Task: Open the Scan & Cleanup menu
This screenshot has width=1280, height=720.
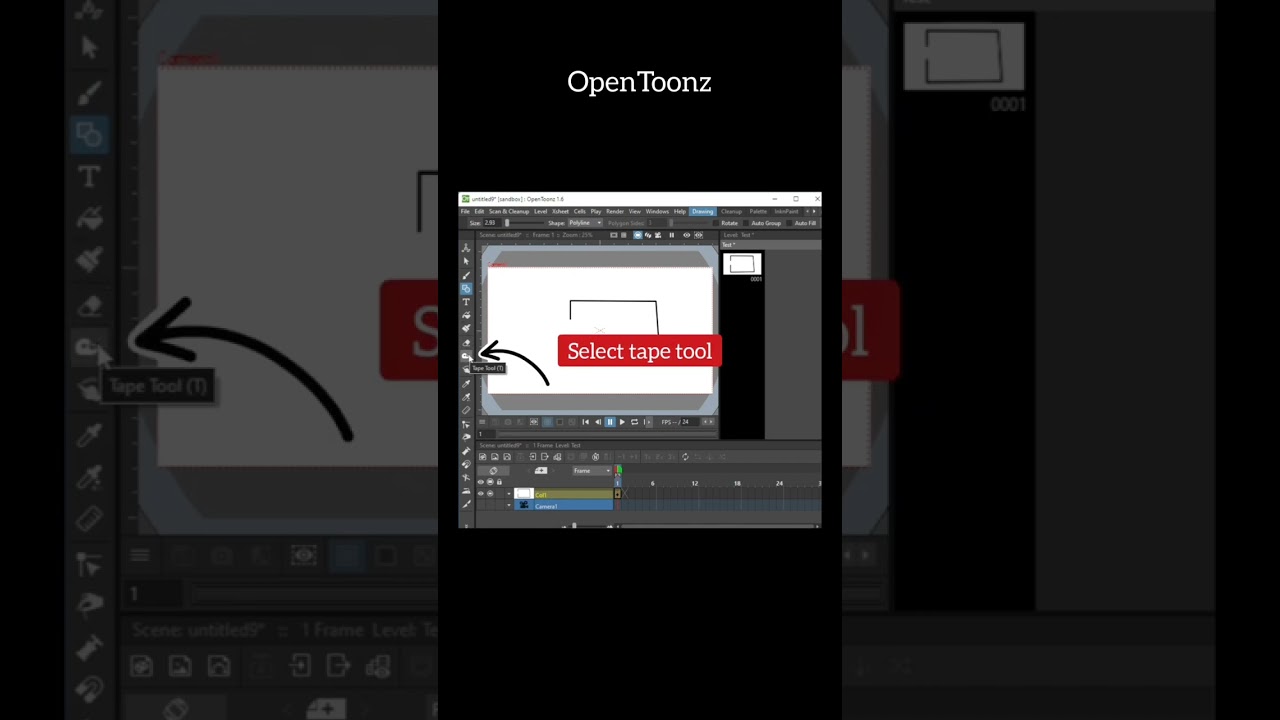Action: point(509,211)
